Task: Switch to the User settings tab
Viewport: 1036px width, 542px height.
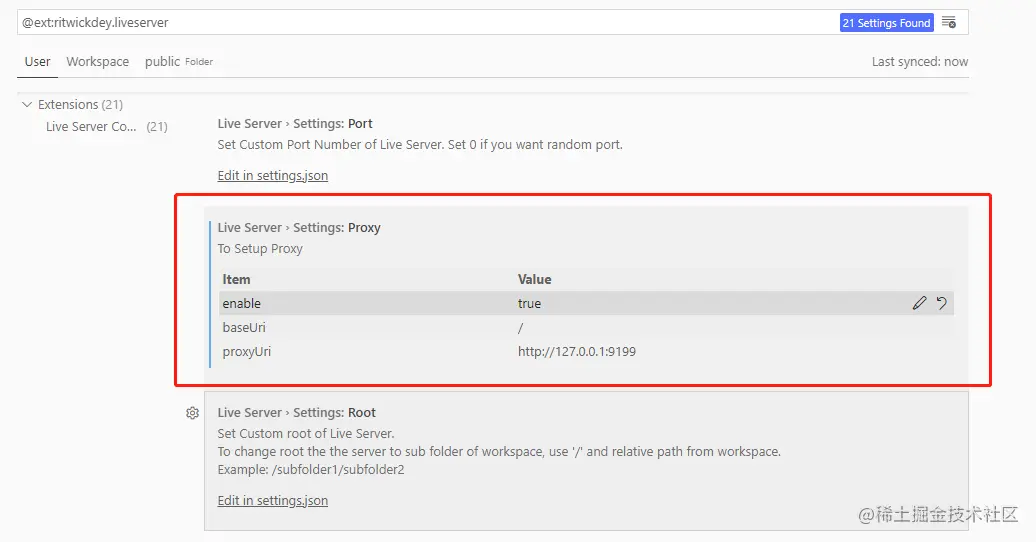Action: (x=38, y=62)
